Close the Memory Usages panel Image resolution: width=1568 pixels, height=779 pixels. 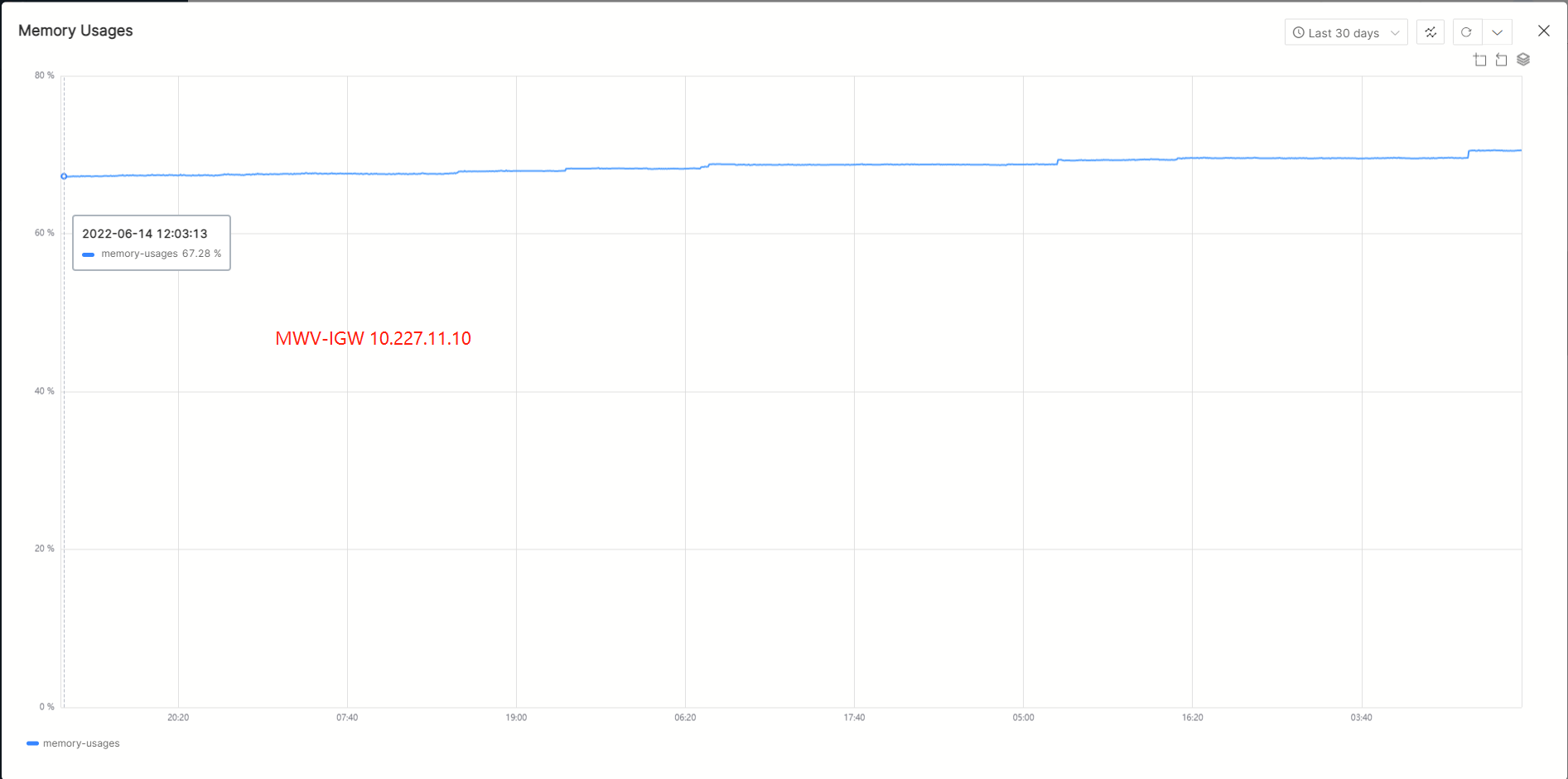pos(1544,31)
